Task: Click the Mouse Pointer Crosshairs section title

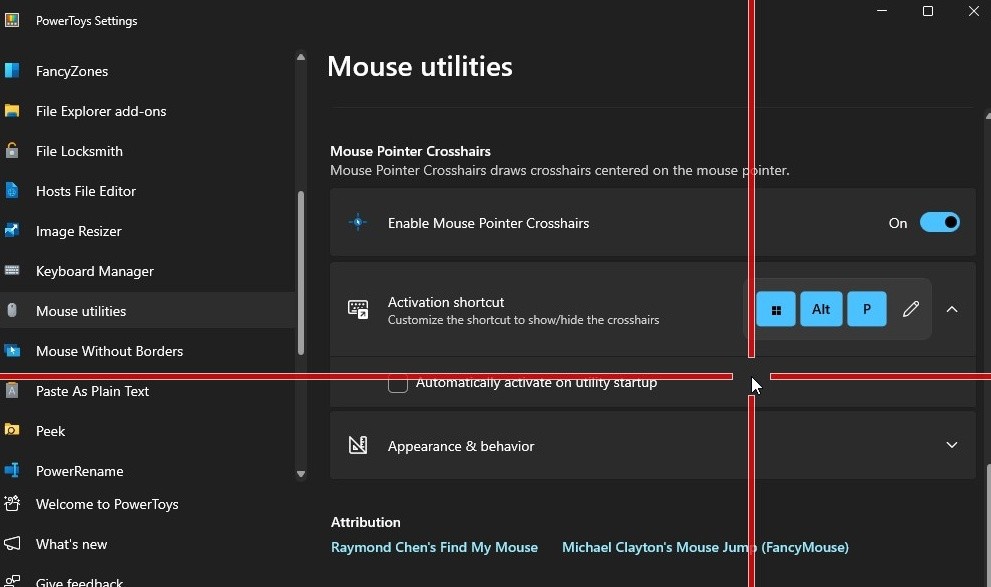Action: (410, 151)
